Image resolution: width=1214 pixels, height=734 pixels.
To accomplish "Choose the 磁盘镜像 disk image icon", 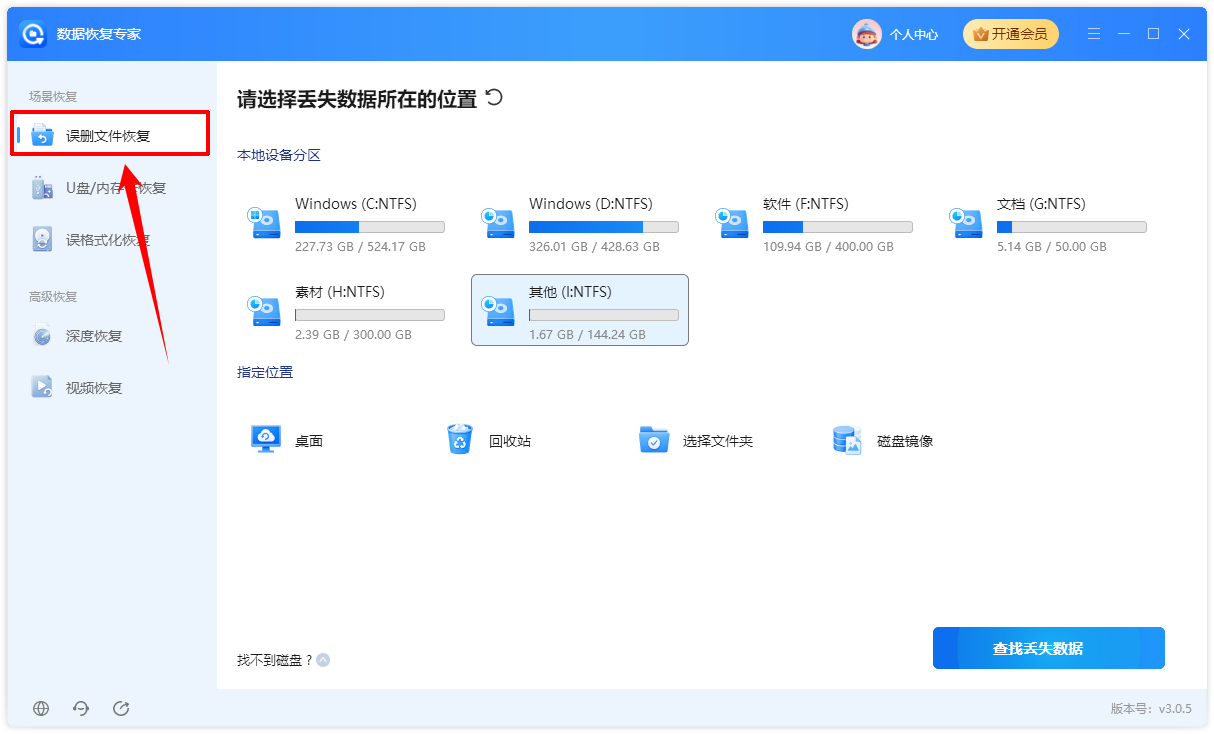I will 847,440.
